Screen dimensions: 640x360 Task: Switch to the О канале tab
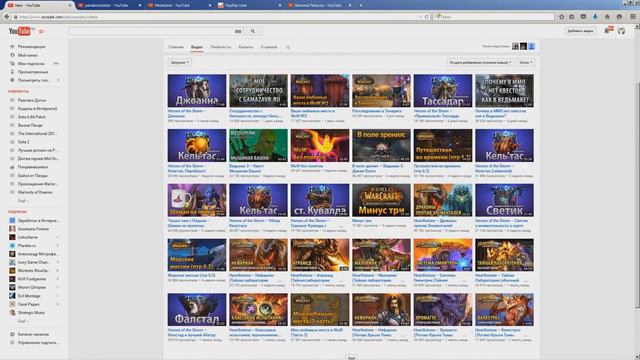[269, 47]
